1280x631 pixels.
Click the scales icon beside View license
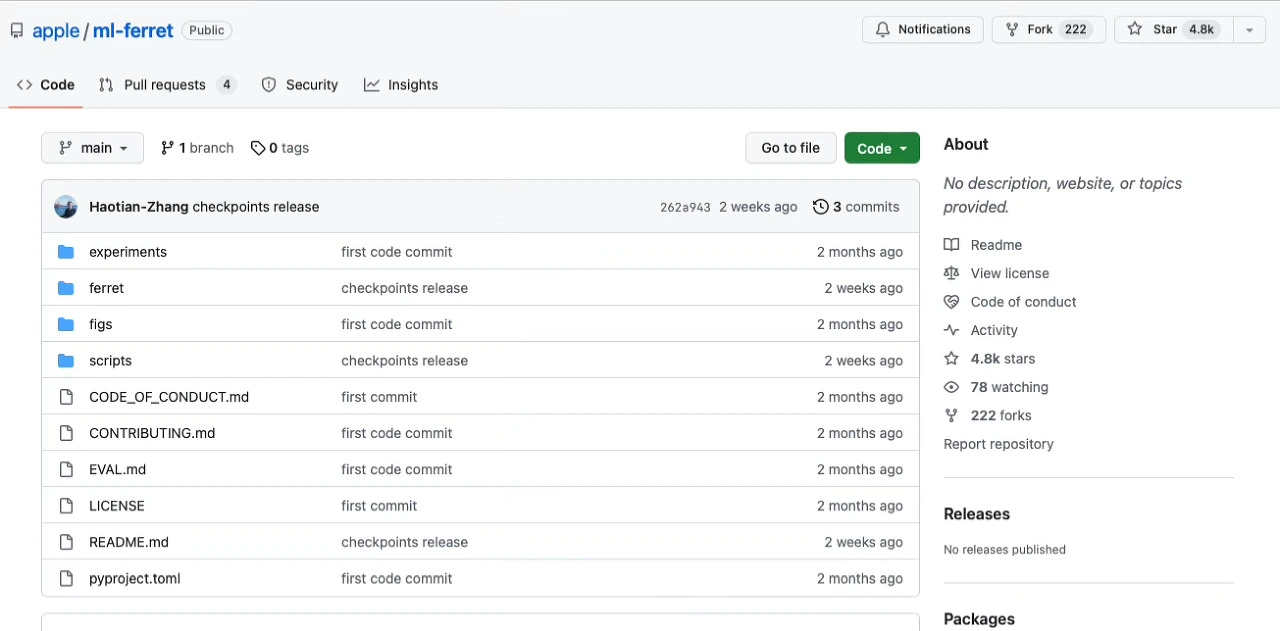(x=952, y=273)
